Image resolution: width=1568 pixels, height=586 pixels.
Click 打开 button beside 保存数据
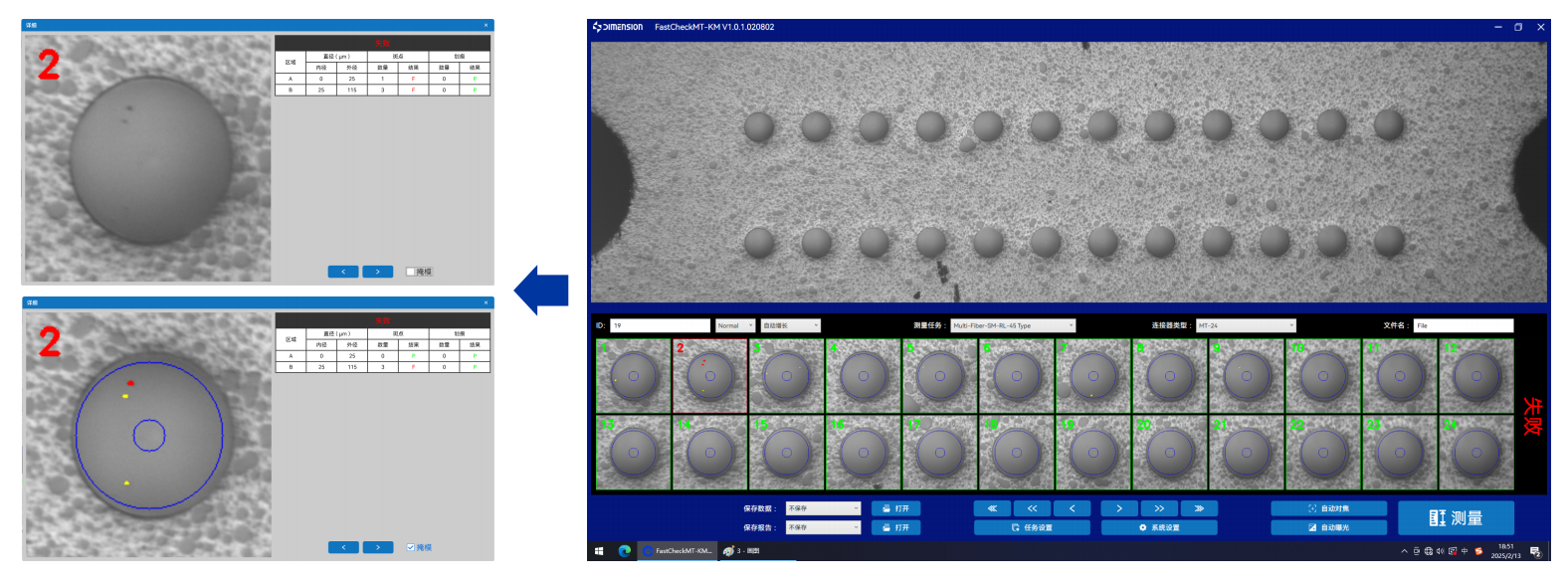[896, 508]
